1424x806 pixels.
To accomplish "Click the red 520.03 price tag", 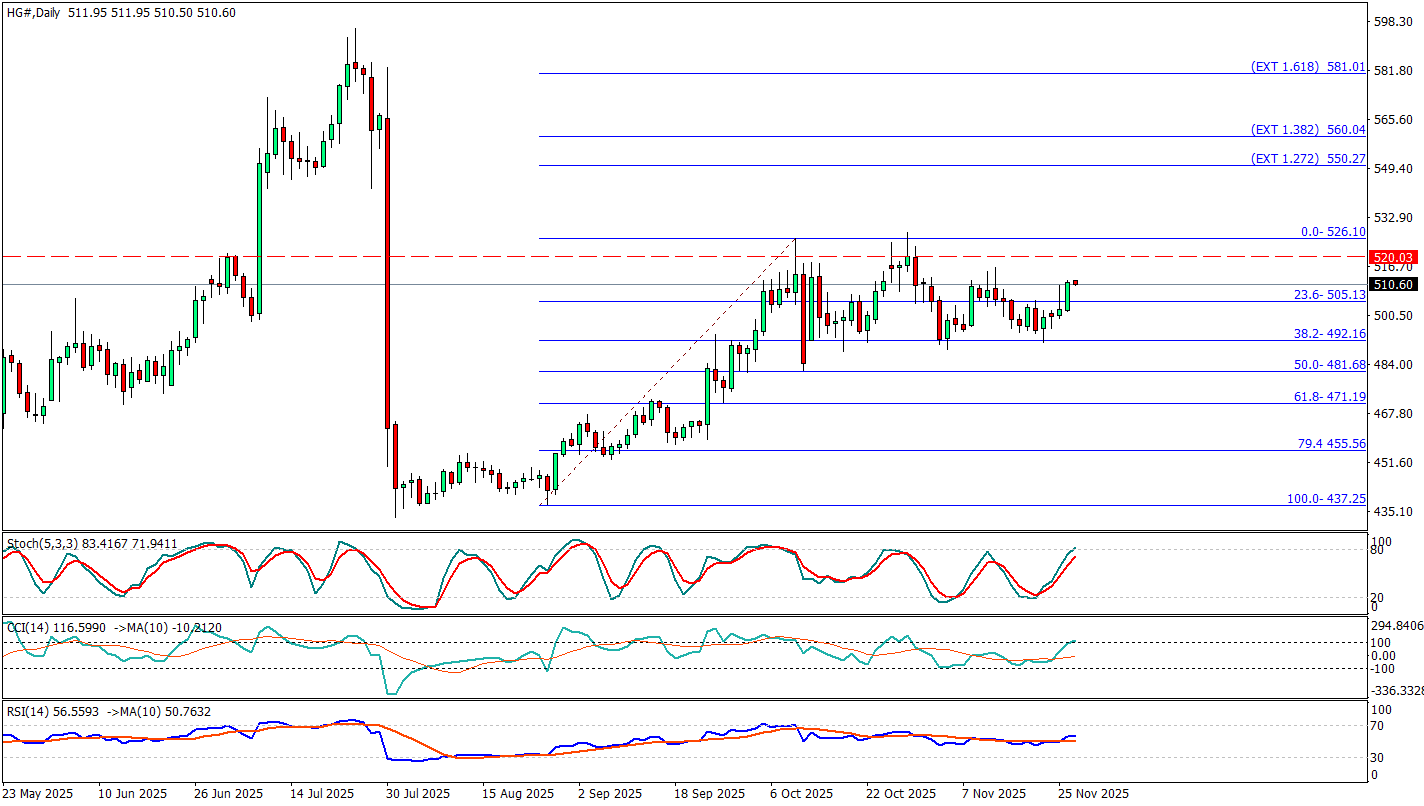I will (1393, 258).
